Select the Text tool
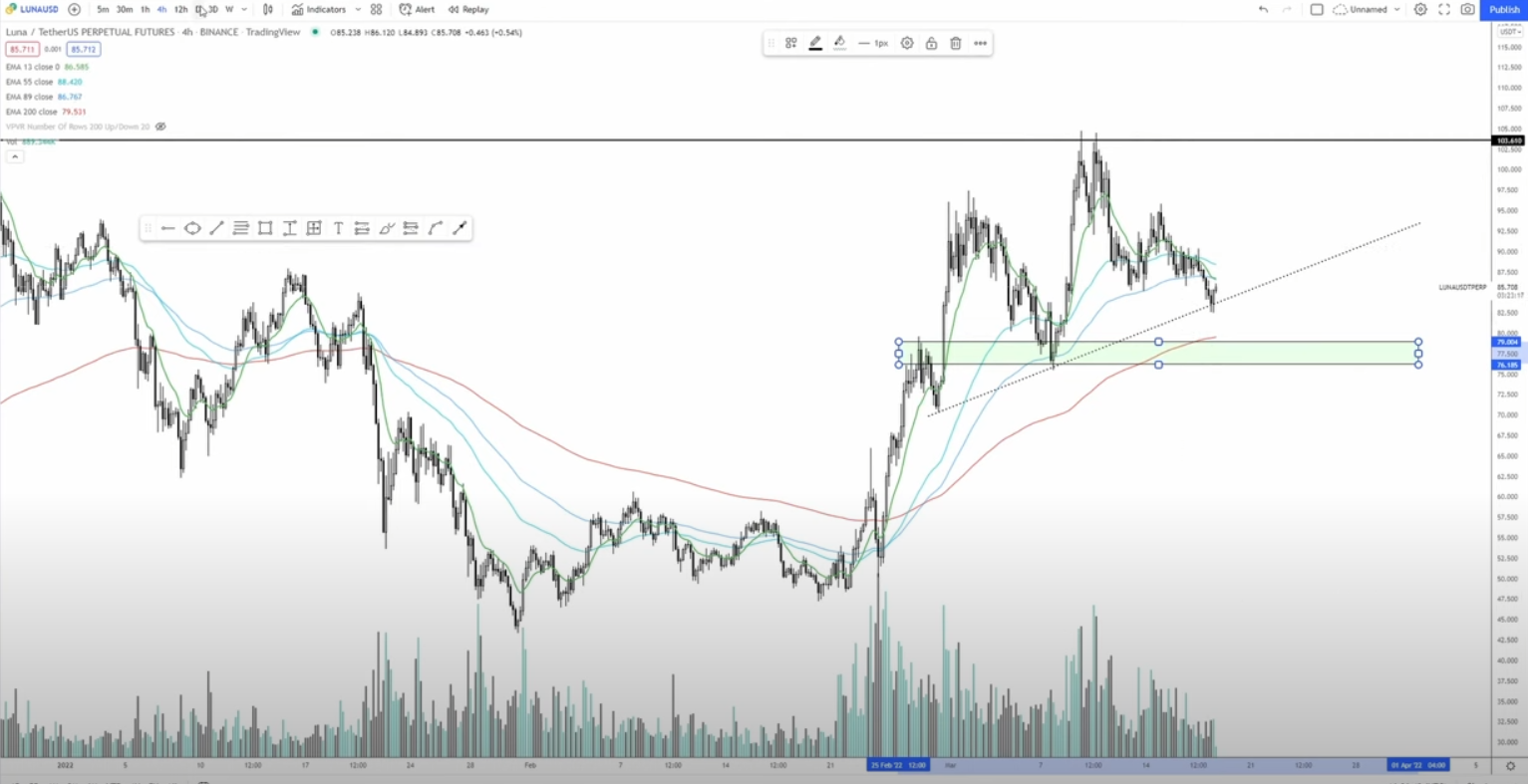The width and height of the screenshot is (1528, 784). point(338,228)
